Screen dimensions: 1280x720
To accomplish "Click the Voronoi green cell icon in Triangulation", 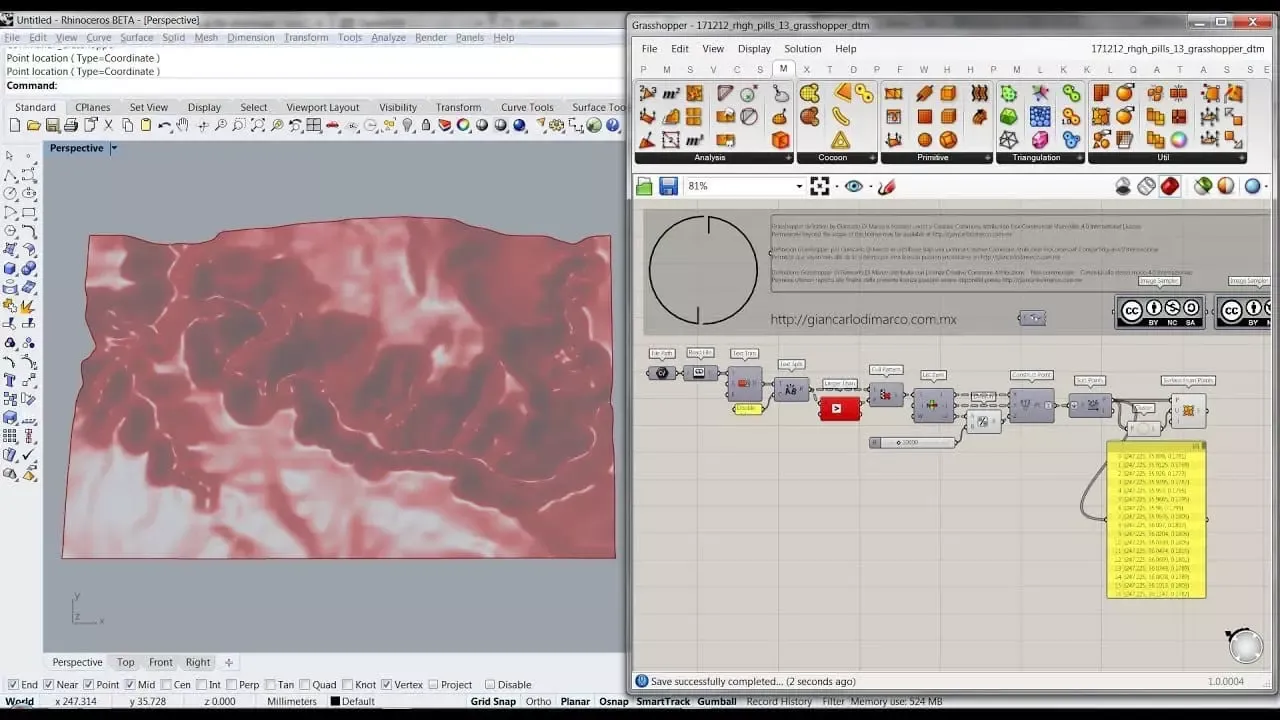I will point(1008,92).
